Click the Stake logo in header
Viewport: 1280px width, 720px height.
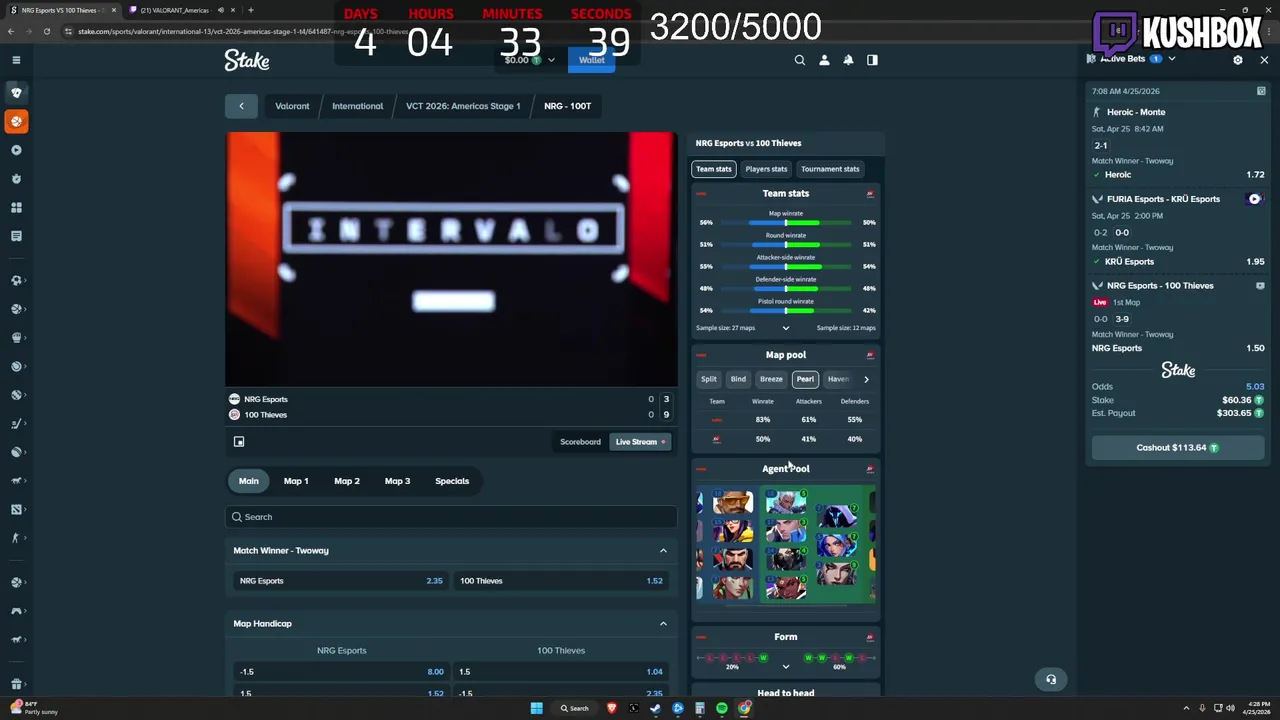pyautogui.click(x=247, y=60)
